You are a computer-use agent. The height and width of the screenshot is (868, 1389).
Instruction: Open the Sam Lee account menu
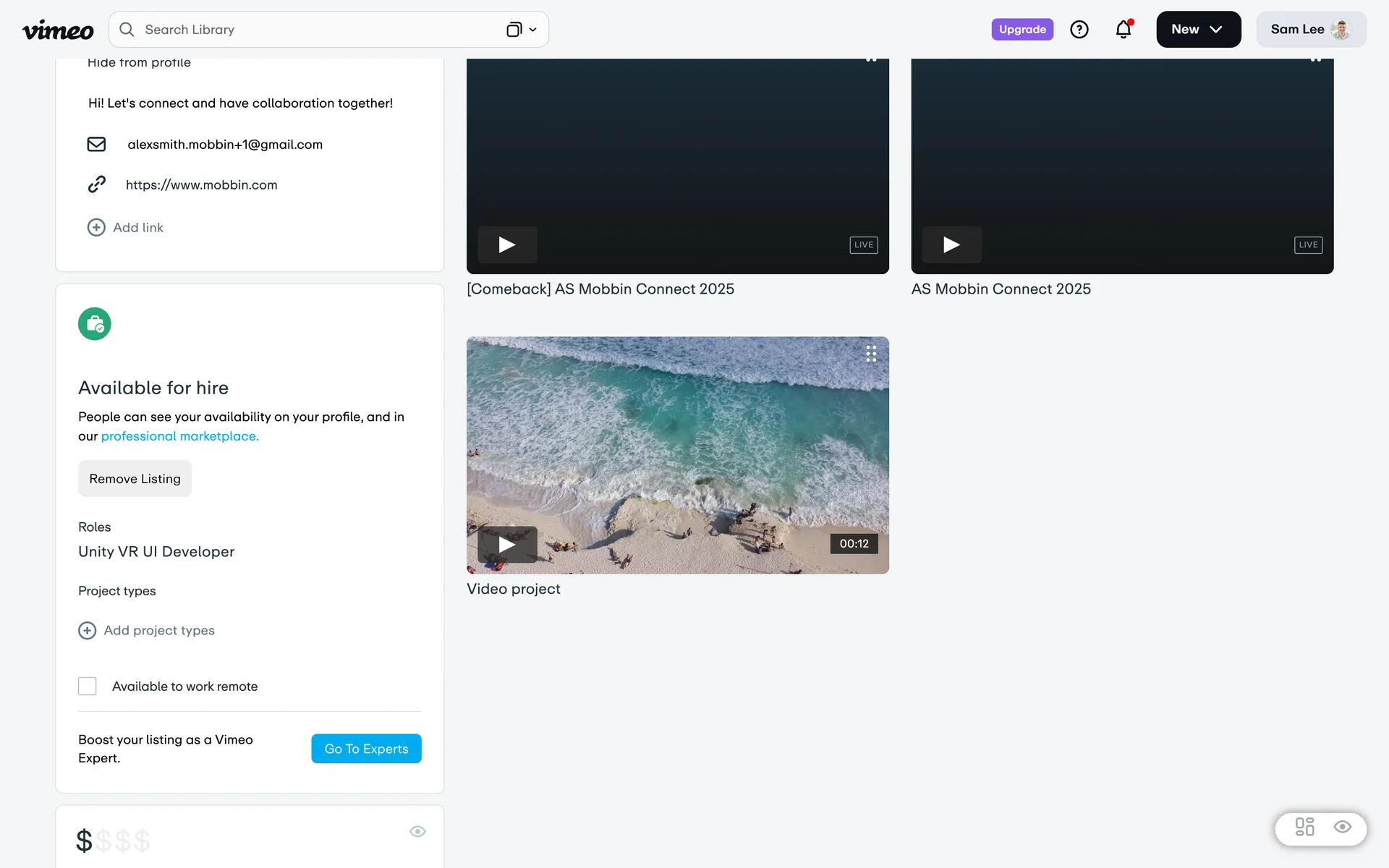coord(1310,30)
